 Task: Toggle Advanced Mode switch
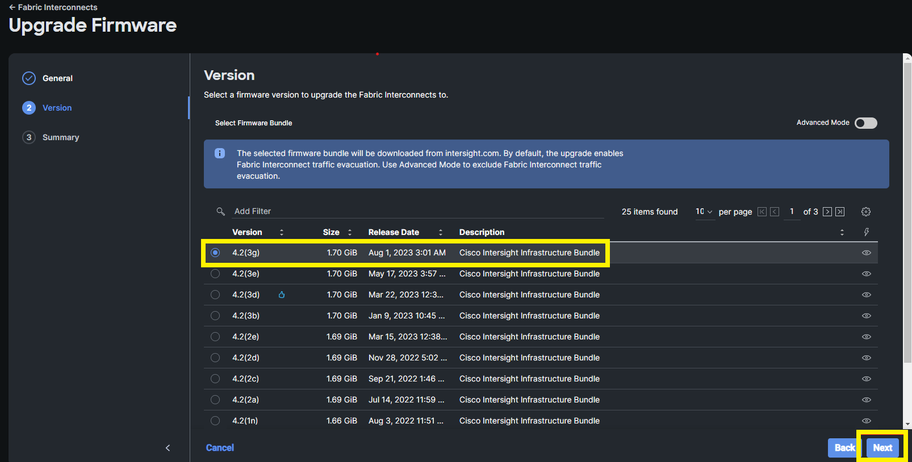click(x=865, y=123)
